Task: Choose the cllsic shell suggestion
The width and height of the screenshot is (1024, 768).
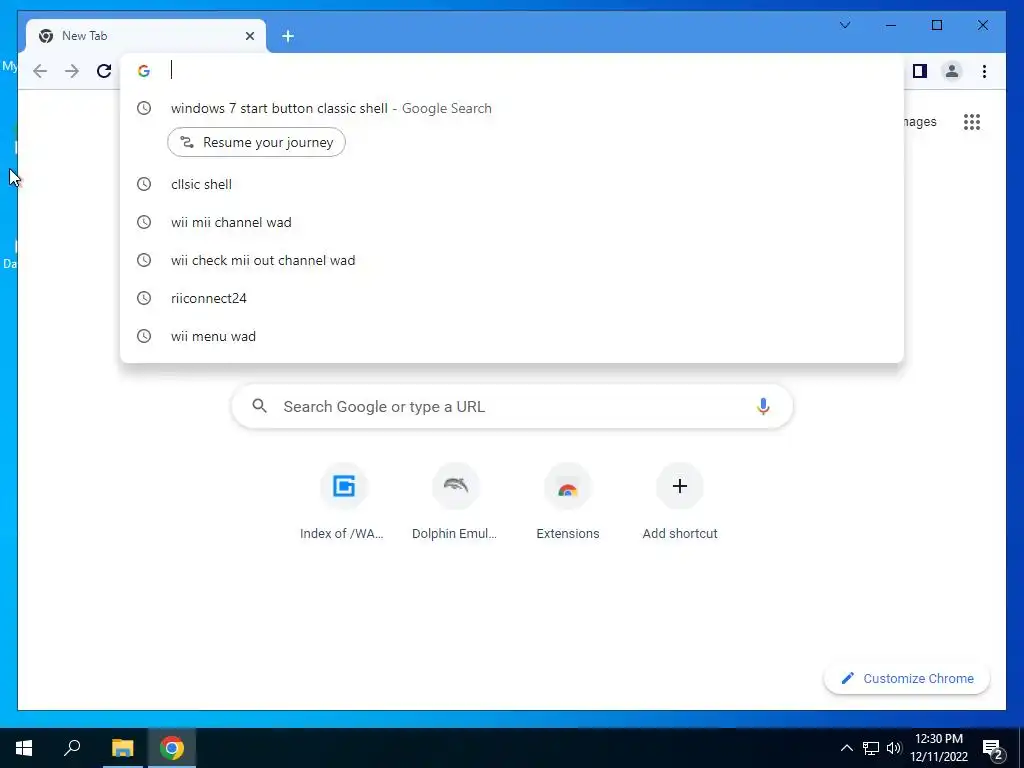Action: (512, 184)
